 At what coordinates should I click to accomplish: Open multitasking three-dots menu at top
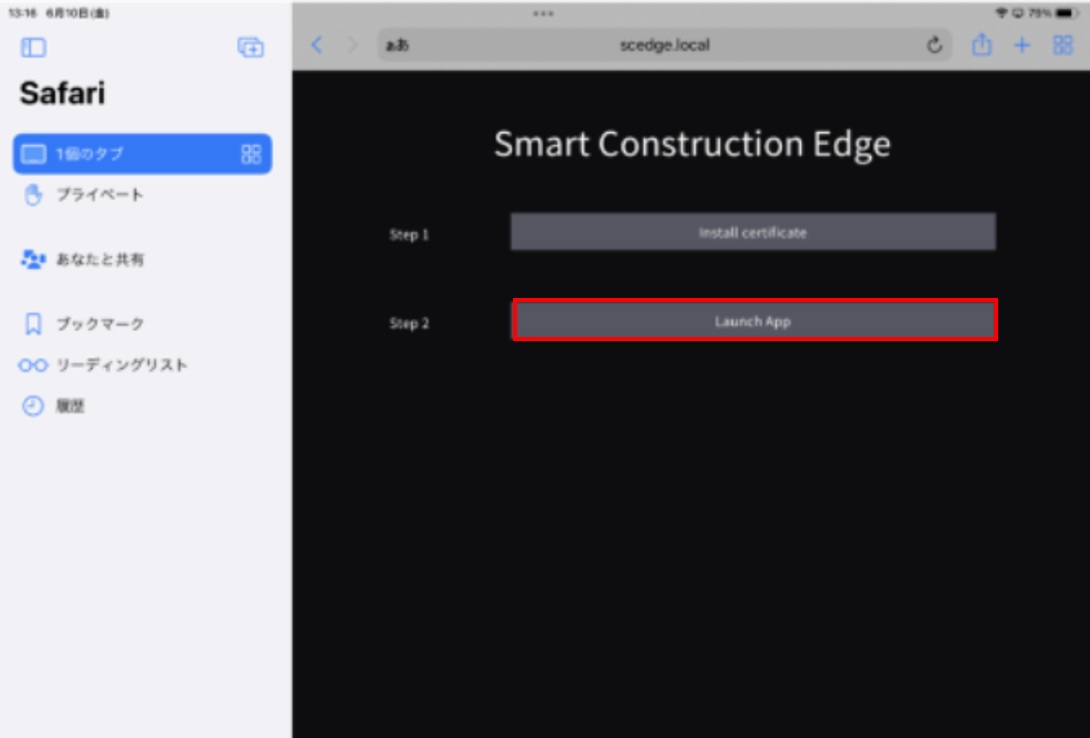tap(544, 13)
